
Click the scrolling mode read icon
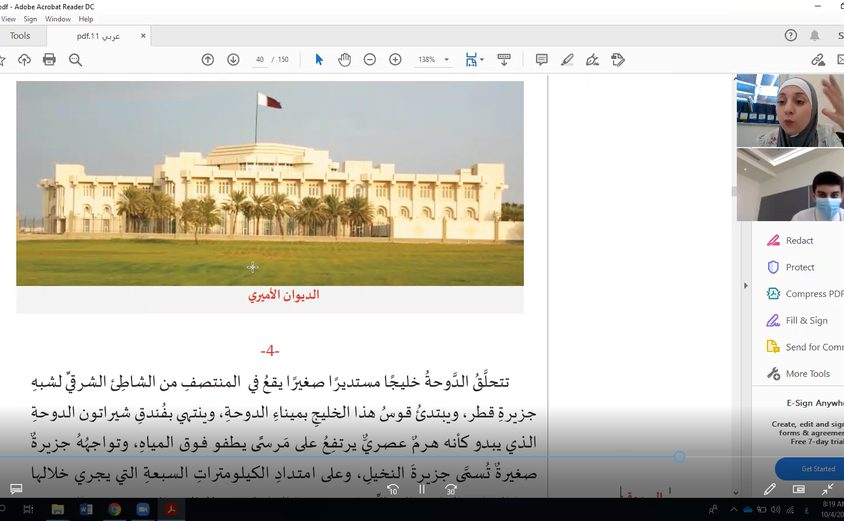click(x=504, y=60)
